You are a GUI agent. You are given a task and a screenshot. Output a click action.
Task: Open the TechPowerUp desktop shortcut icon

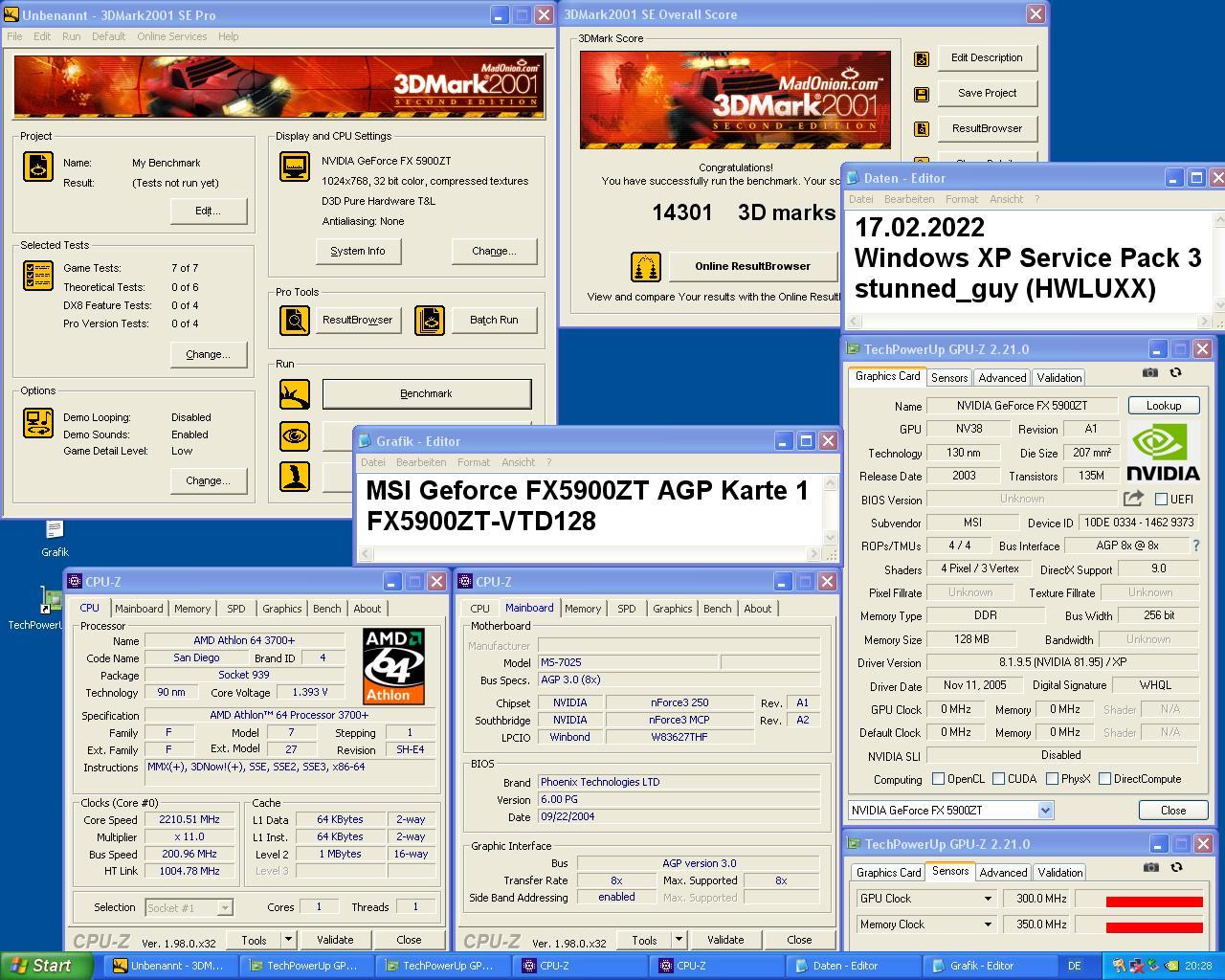[x=51, y=600]
